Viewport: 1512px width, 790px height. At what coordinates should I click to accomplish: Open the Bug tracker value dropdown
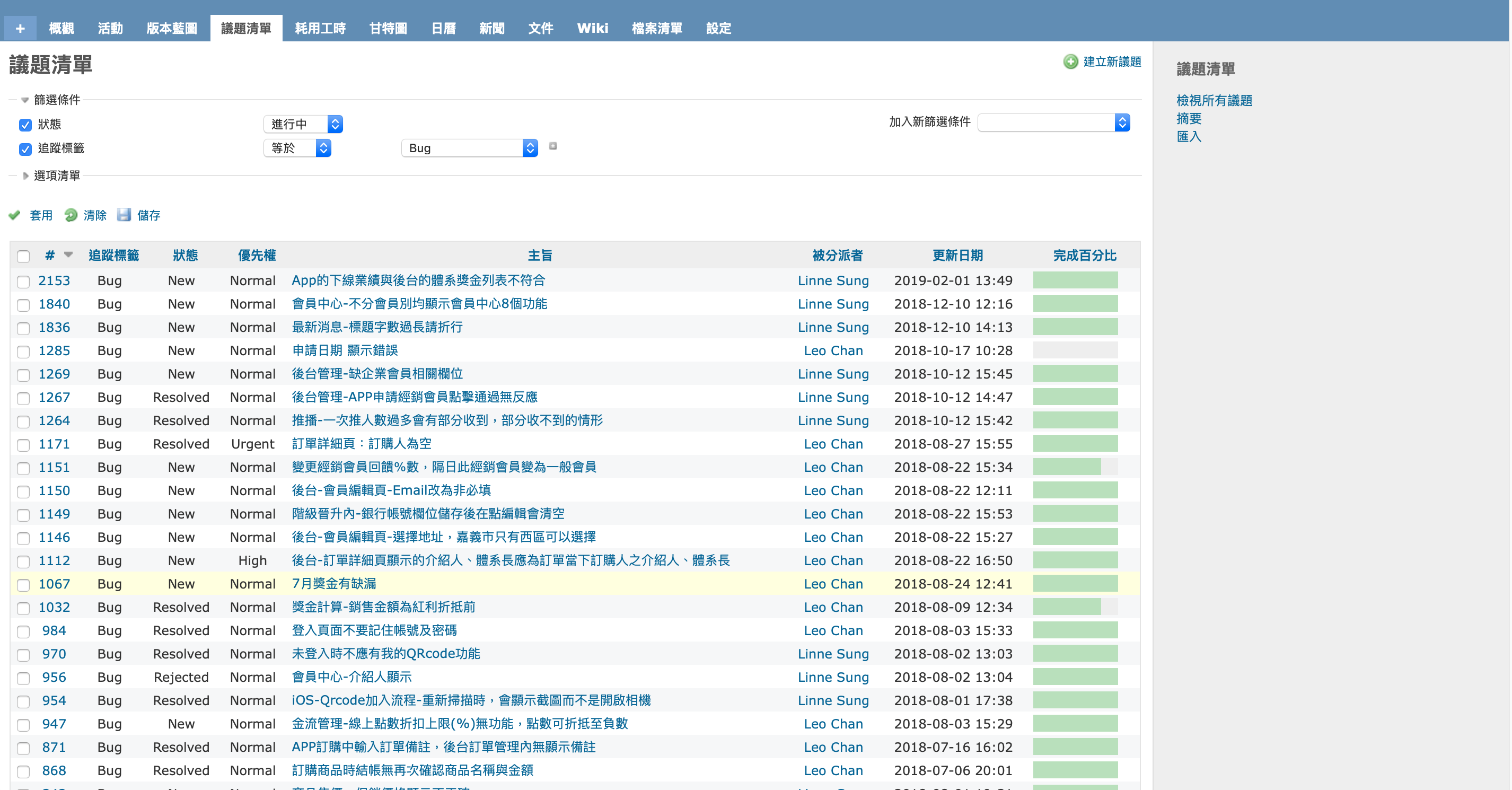[469, 148]
